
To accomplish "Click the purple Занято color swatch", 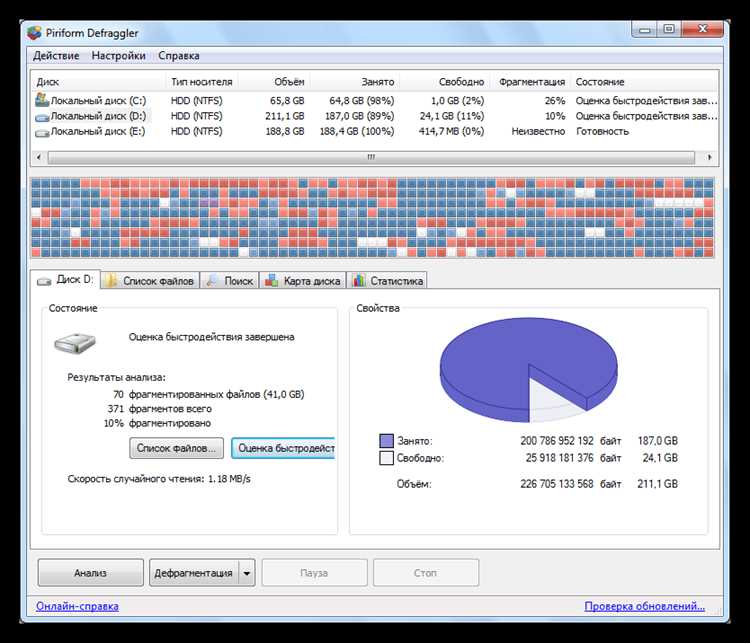I will point(386,441).
